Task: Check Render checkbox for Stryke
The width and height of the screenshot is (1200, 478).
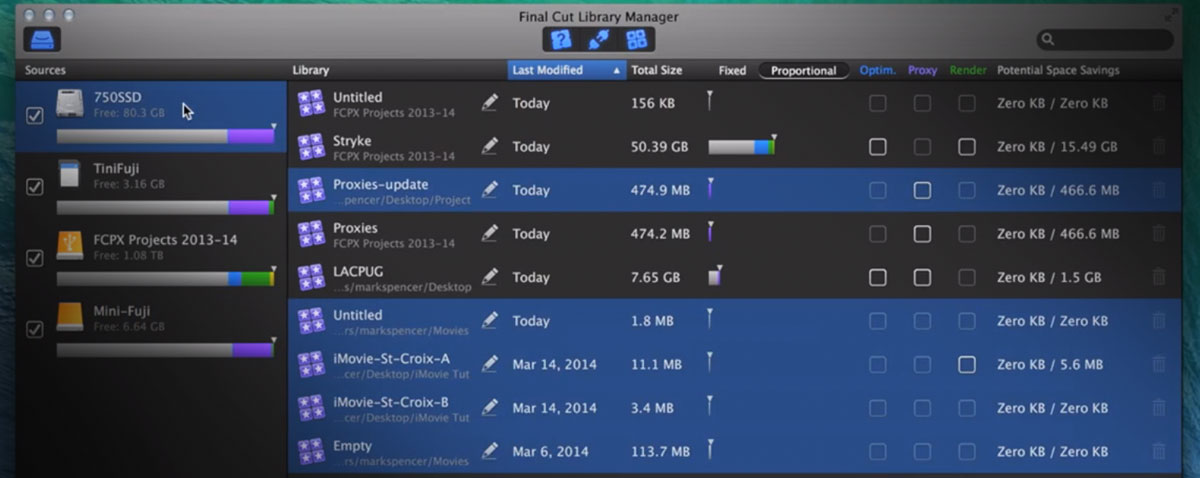Action: (x=966, y=146)
